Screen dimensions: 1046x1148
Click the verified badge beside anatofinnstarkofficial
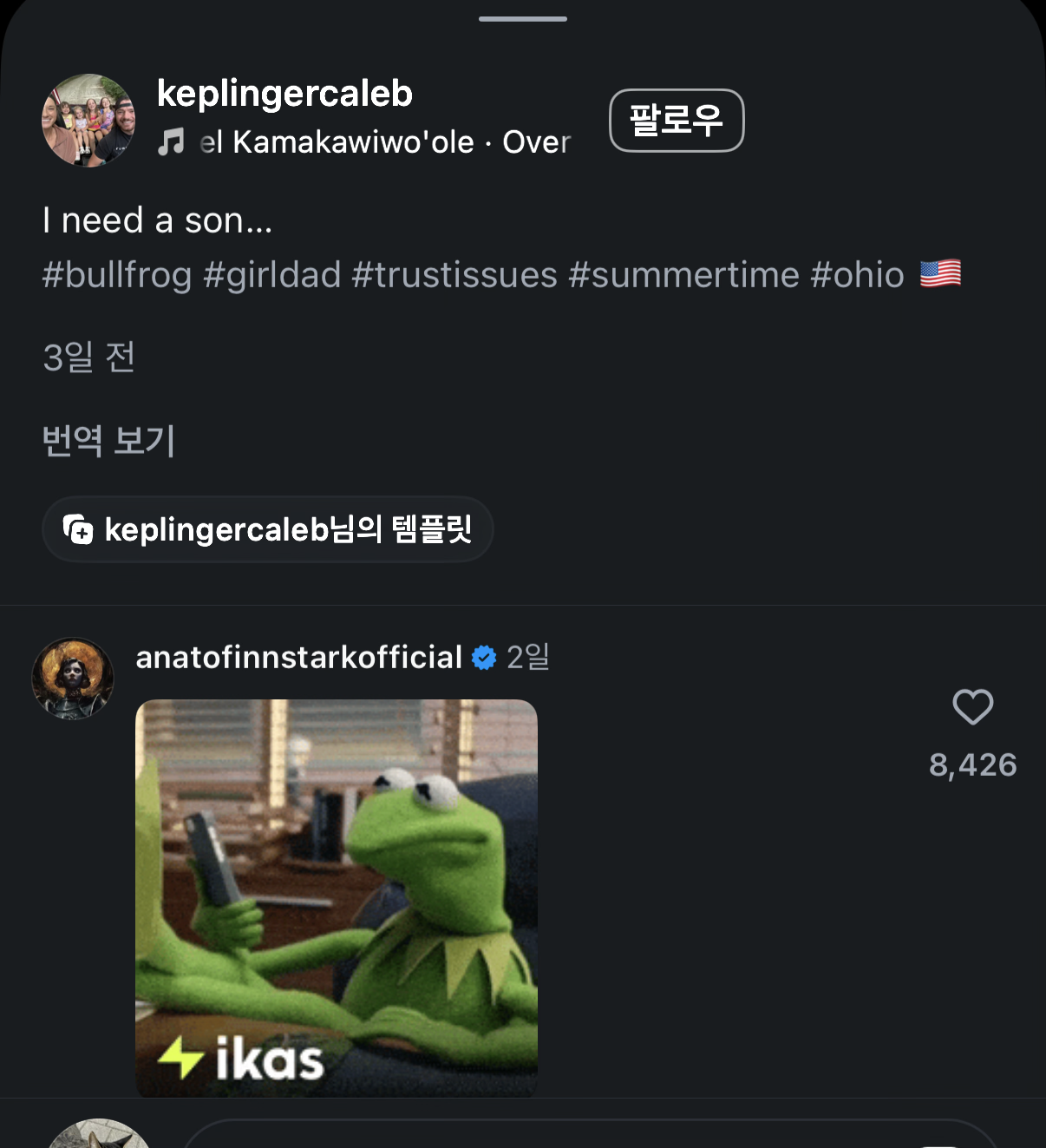(x=484, y=658)
